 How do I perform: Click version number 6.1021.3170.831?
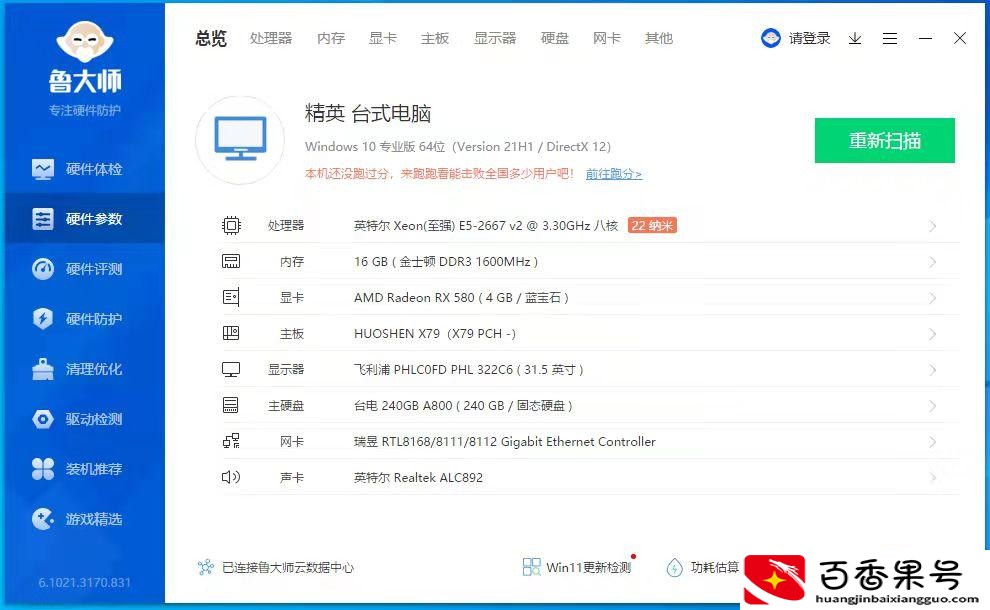coord(85,582)
